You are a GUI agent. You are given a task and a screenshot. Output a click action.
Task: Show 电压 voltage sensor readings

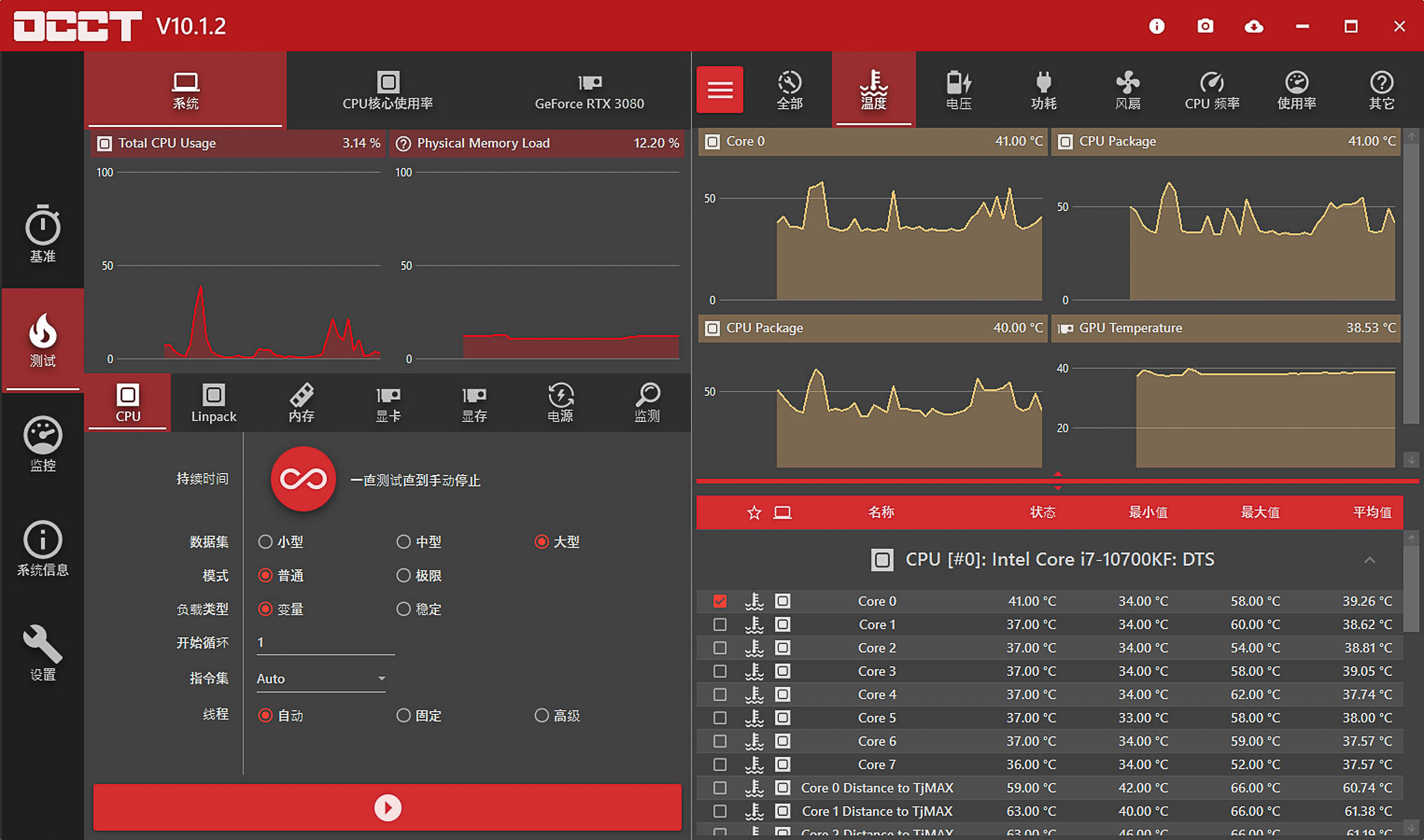pos(958,89)
